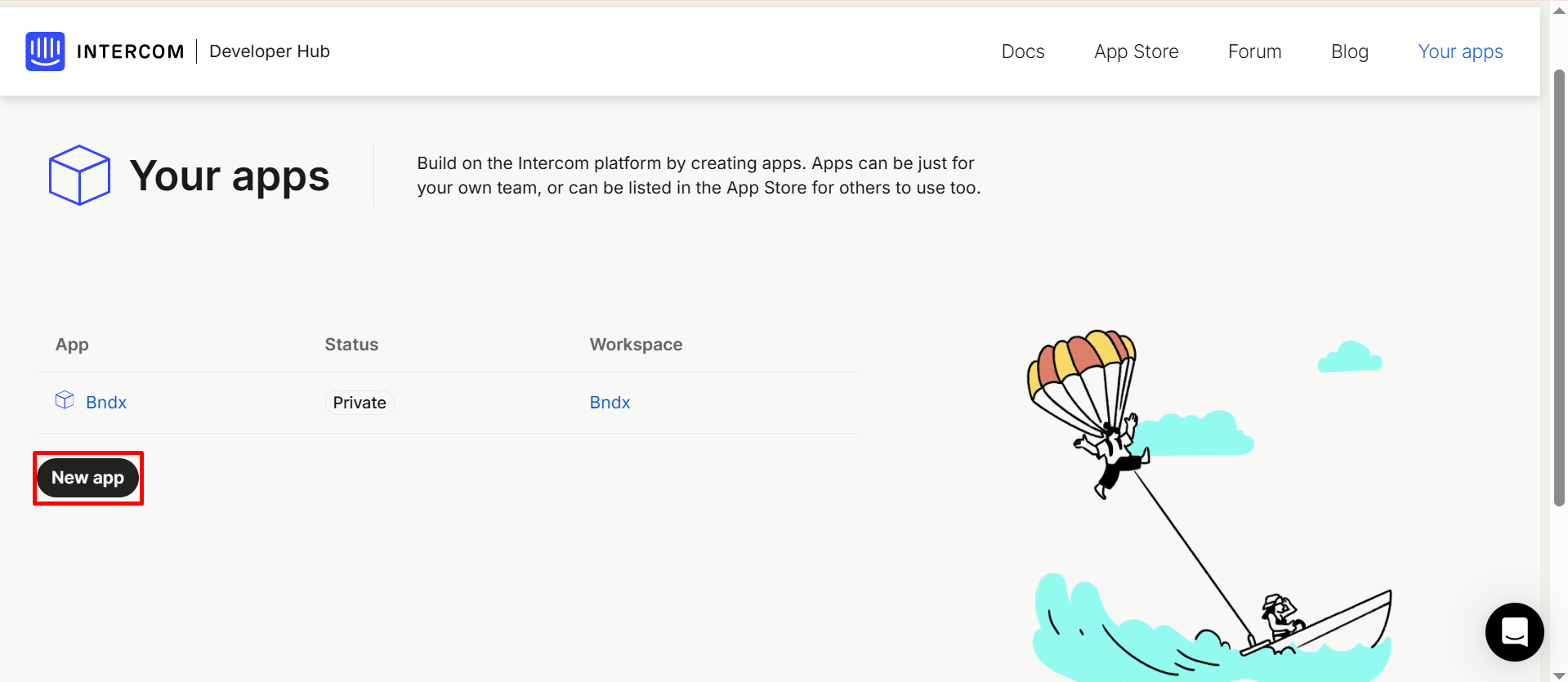The width and height of the screenshot is (1568, 682).
Task: Click the Status column header
Action: [x=351, y=345]
